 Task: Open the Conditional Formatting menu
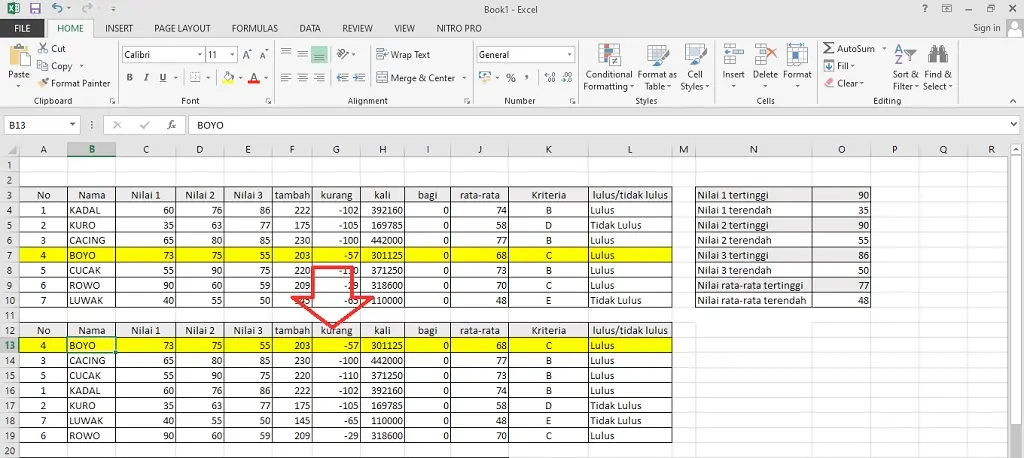click(x=609, y=68)
